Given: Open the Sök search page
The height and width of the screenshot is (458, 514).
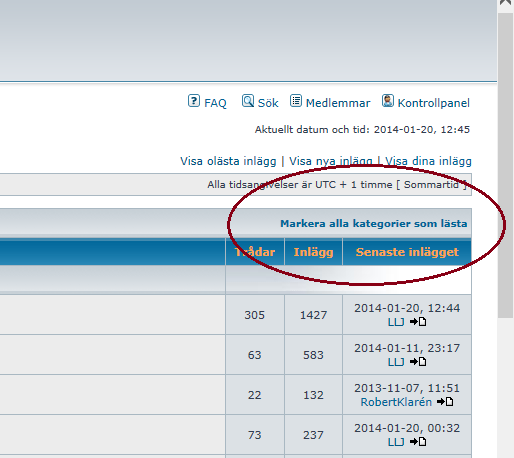Looking at the screenshot, I should click(268, 103).
